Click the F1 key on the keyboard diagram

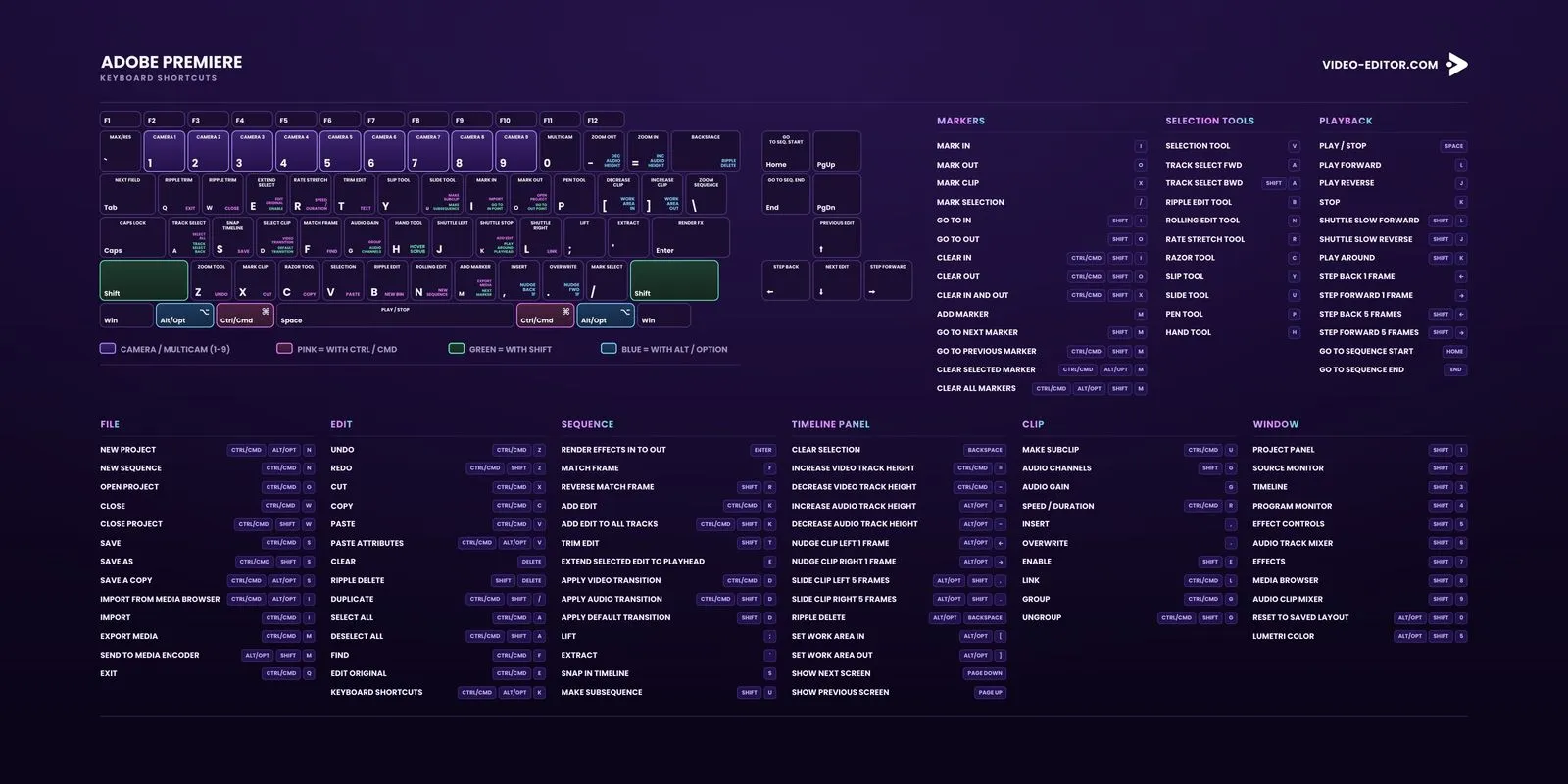point(121,120)
